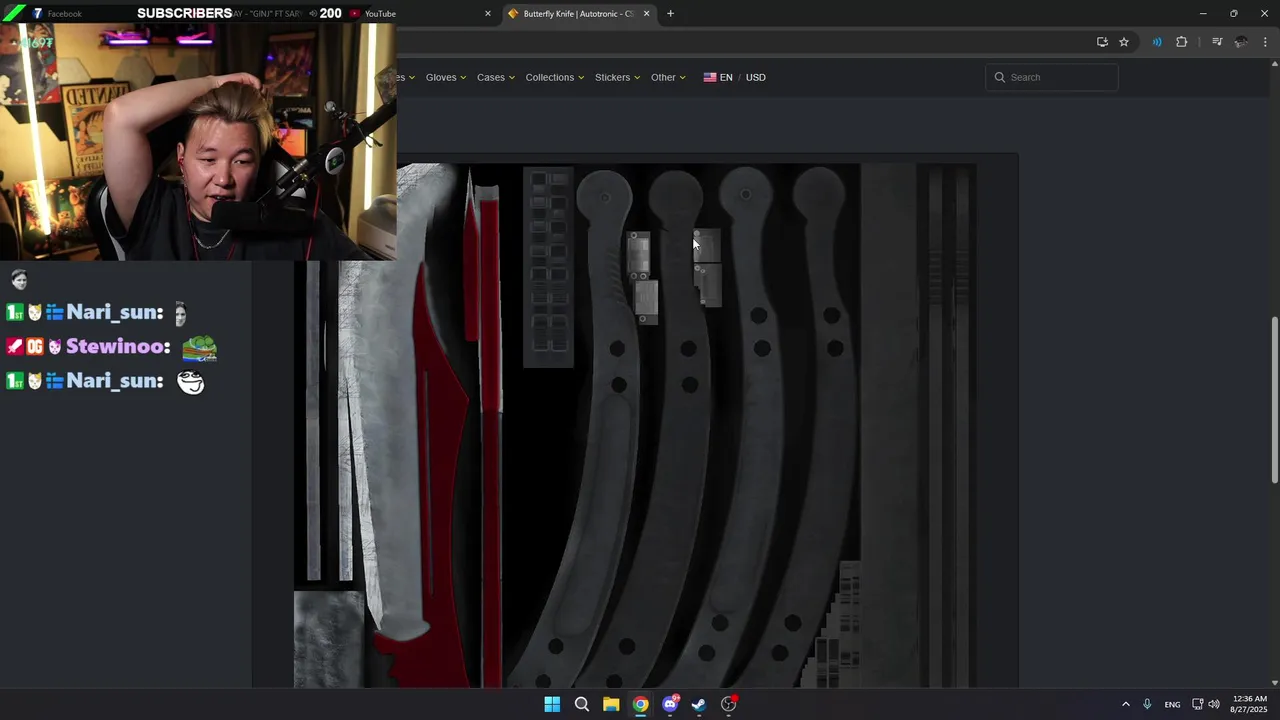This screenshot has width=1280, height=720.
Task: Open the clock showing 12:36 AM
Action: [1249, 704]
